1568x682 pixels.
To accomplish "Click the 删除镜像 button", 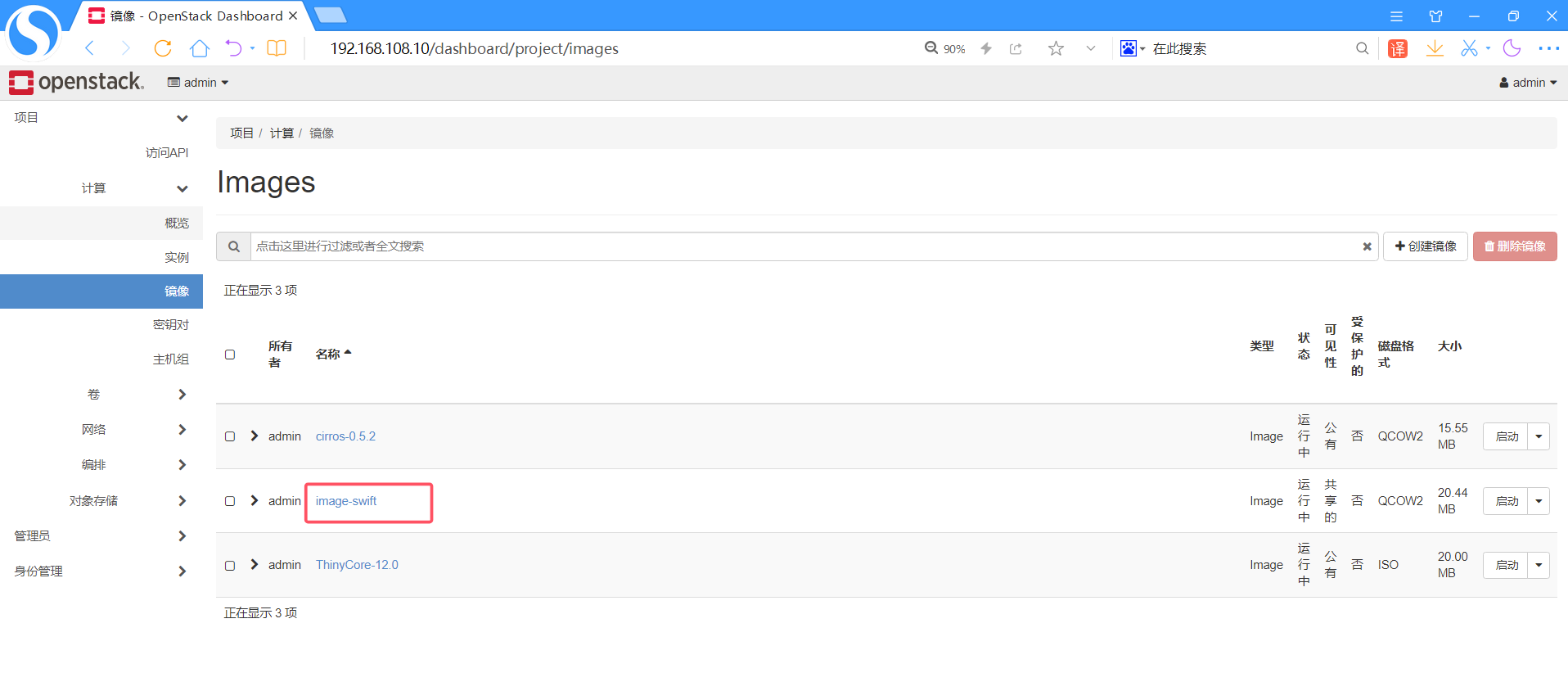I will (x=1515, y=246).
